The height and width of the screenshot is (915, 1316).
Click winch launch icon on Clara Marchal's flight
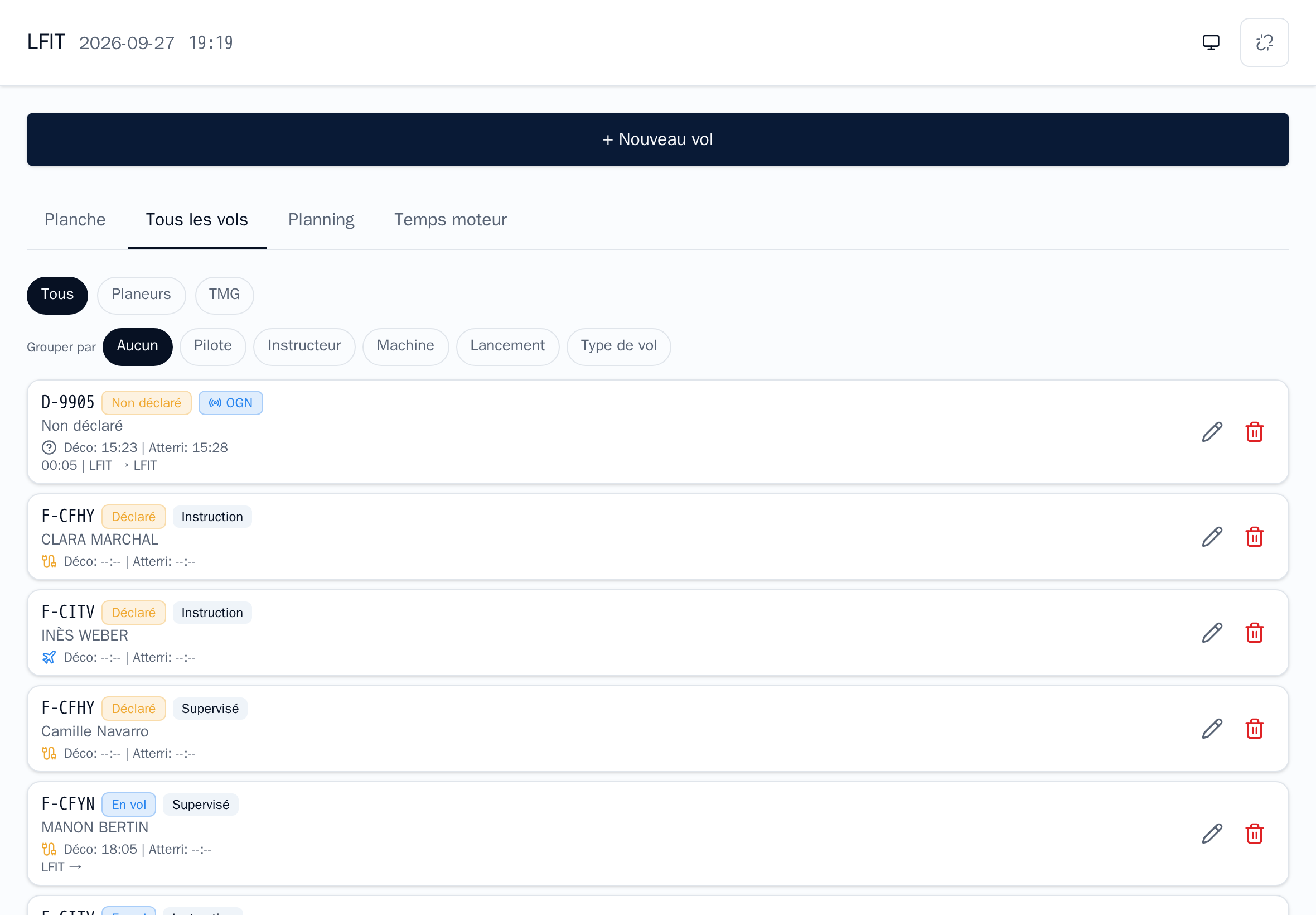tap(49, 562)
